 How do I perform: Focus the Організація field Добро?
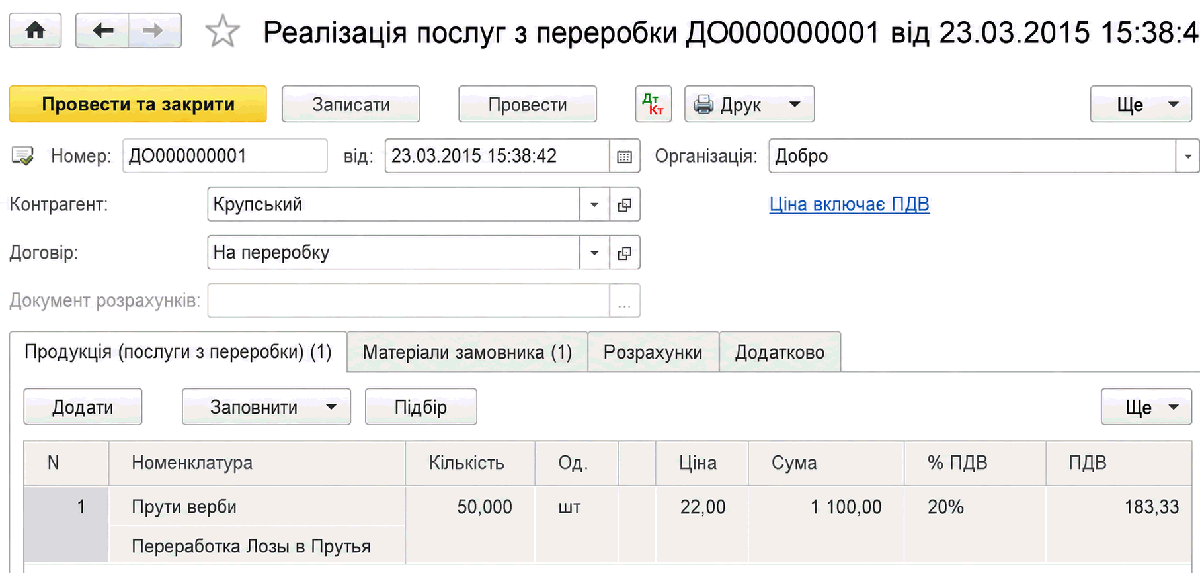tap(972, 156)
